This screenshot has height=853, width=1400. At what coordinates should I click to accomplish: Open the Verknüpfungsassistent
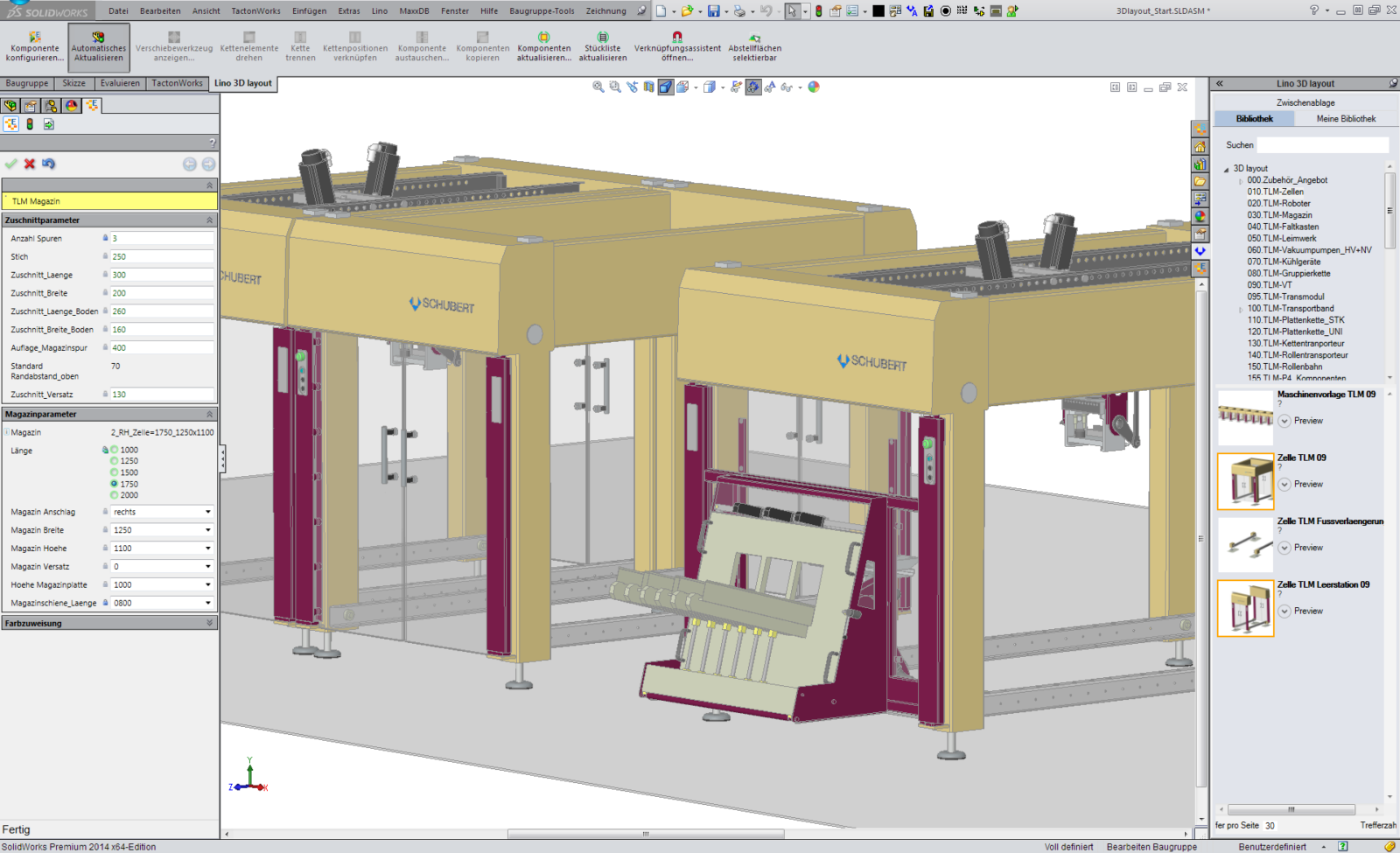pos(676,38)
